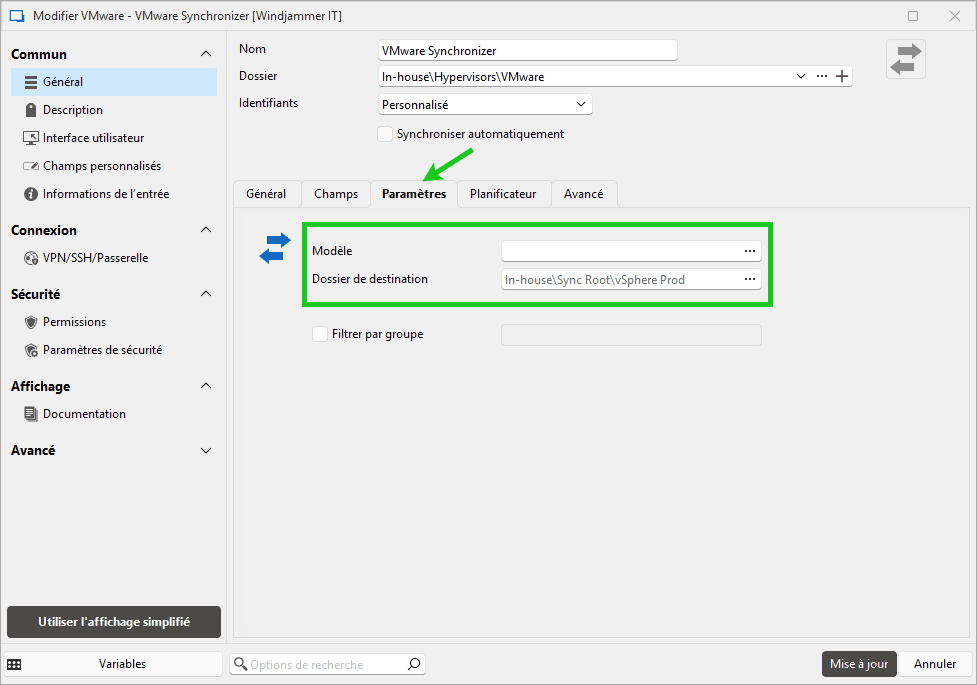Browse with Dossier de destination ellipsis button

pos(750,280)
